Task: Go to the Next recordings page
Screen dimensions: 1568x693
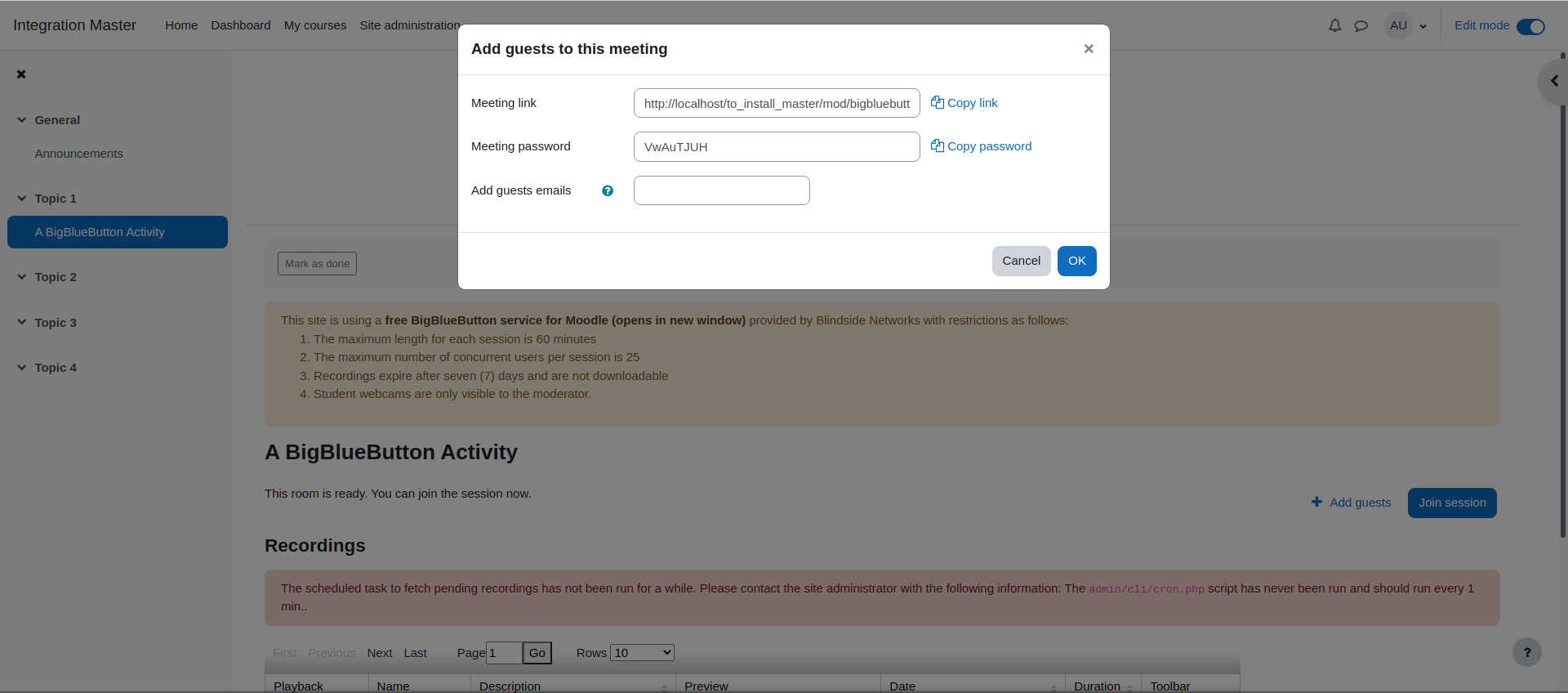Action: pos(380,652)
